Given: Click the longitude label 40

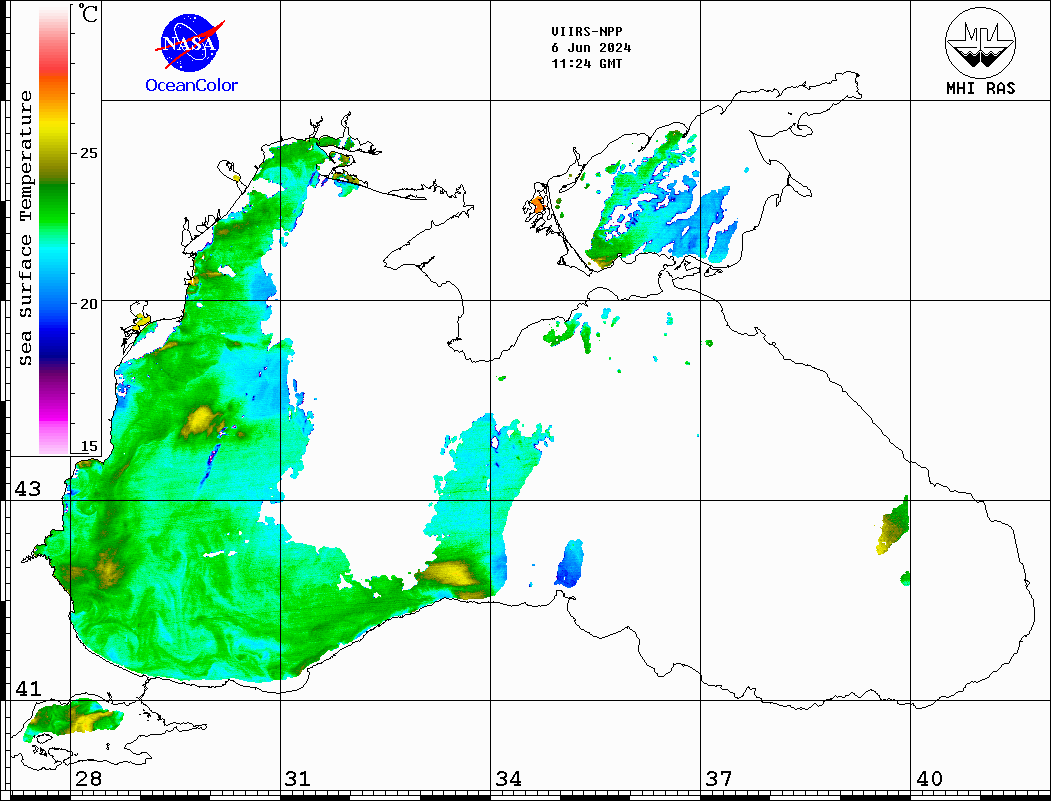Looking at the screenshot, I should coord(929,778).
